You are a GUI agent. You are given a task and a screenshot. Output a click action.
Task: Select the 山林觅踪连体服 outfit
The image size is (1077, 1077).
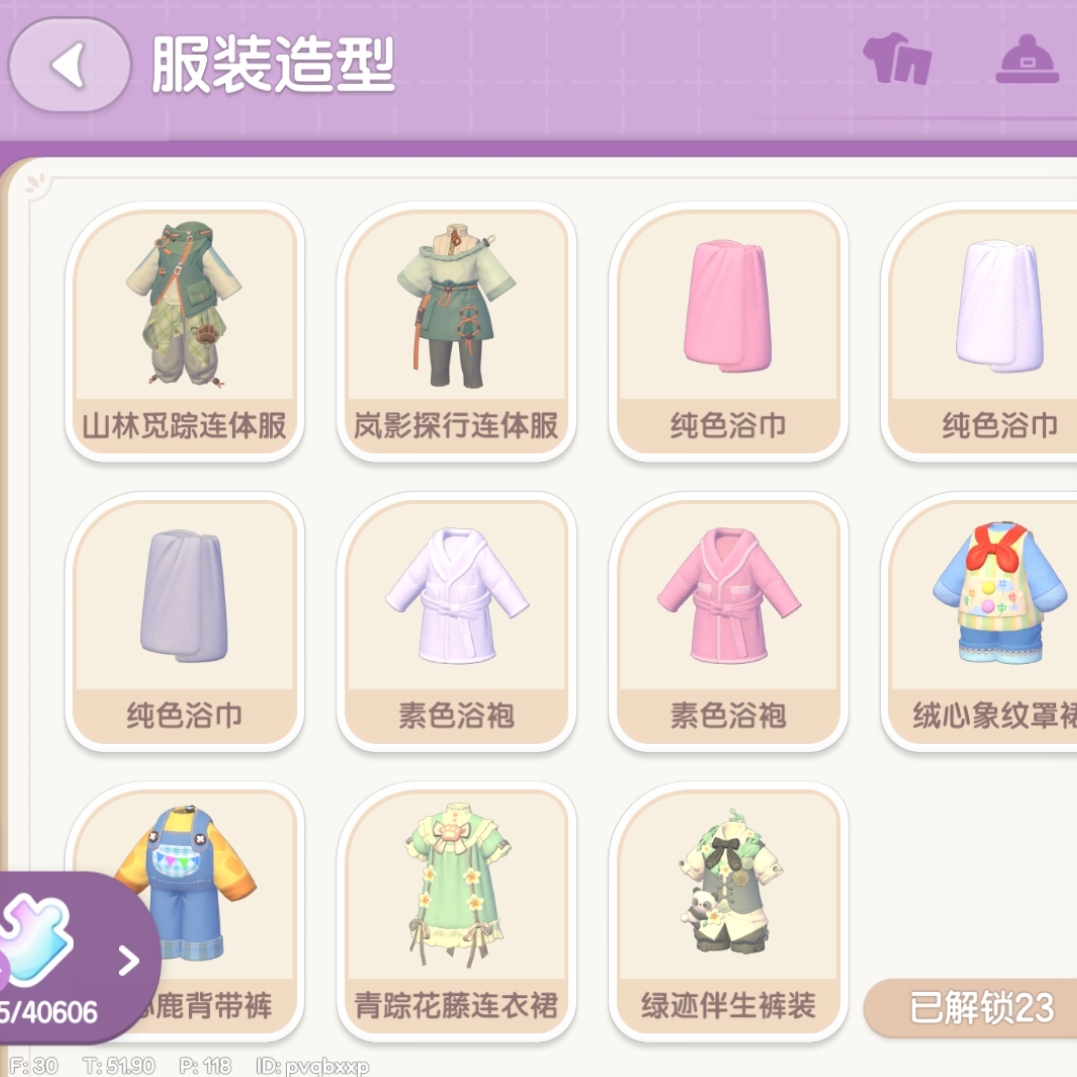185,332
